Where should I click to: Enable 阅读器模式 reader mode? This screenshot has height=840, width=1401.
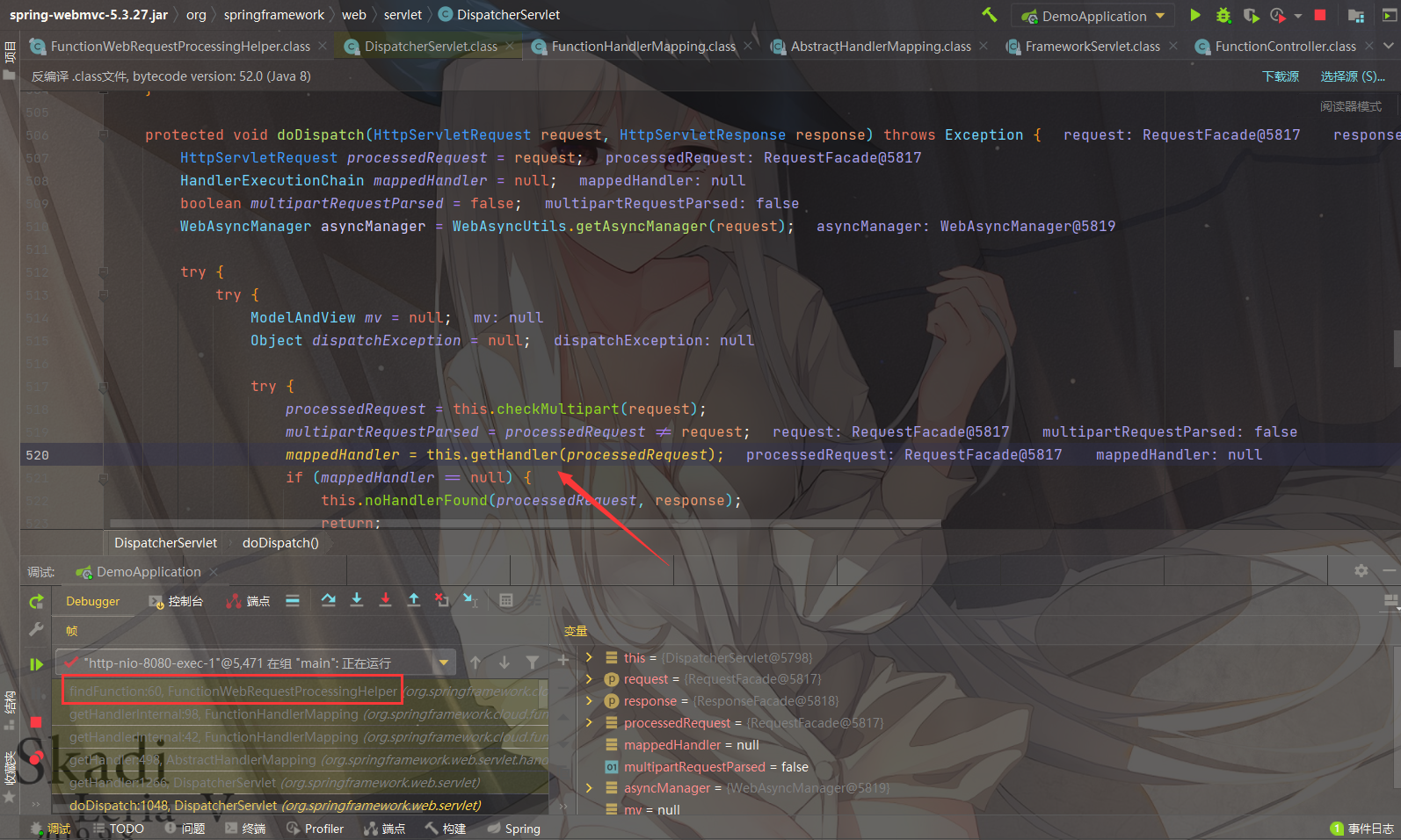click(x=1350, y=106)
